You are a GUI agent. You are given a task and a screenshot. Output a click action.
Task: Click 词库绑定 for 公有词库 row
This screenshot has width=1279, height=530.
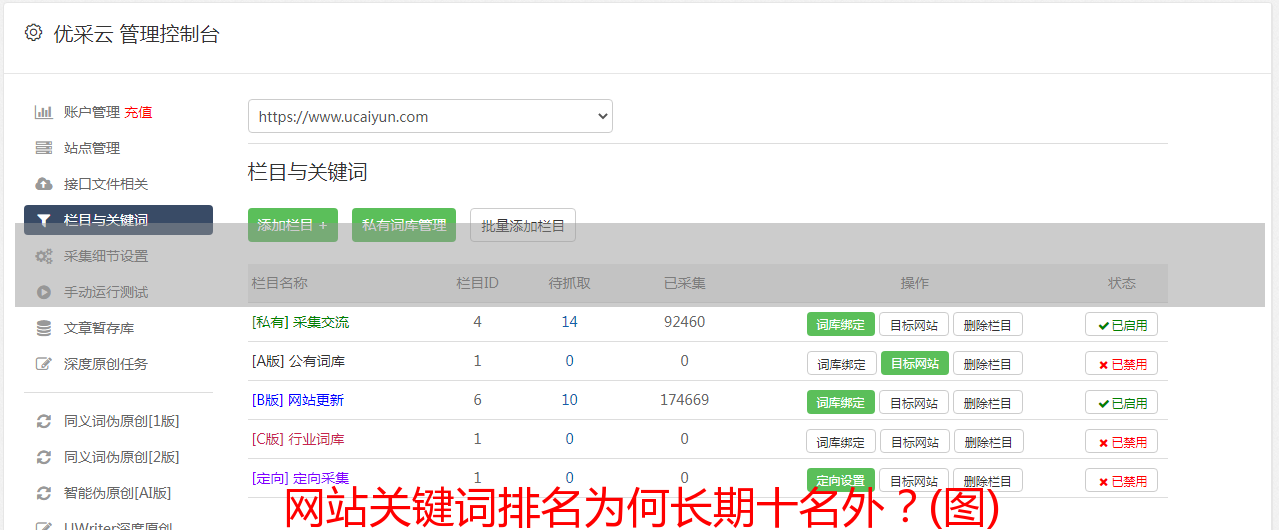842,363
